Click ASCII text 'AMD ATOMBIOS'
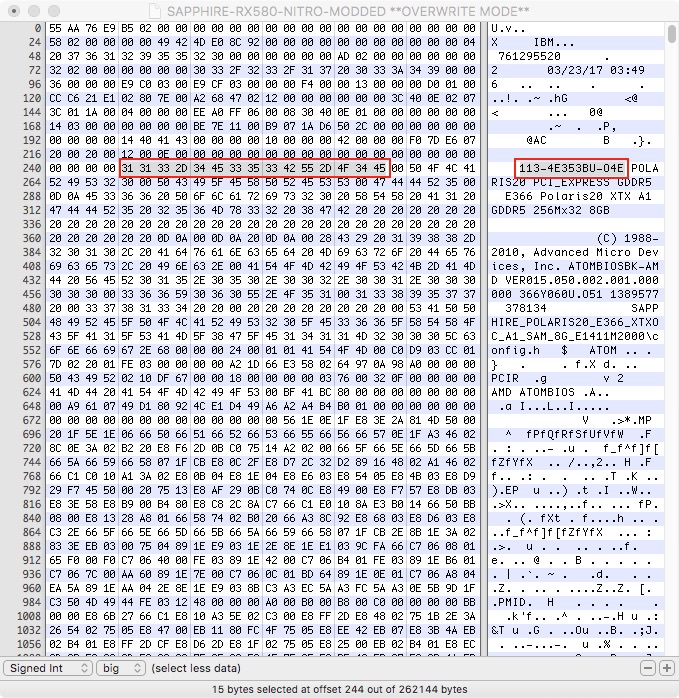 point(533,392)
